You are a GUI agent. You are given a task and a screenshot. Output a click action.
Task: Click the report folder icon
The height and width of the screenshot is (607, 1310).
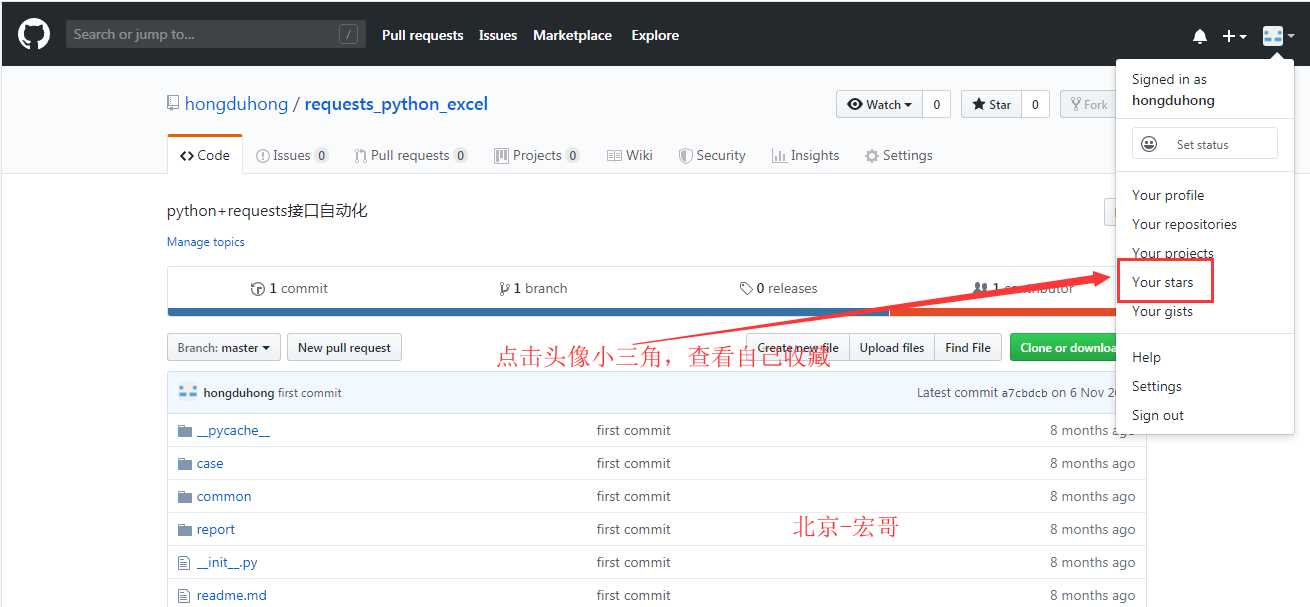[x=184, y=529]
